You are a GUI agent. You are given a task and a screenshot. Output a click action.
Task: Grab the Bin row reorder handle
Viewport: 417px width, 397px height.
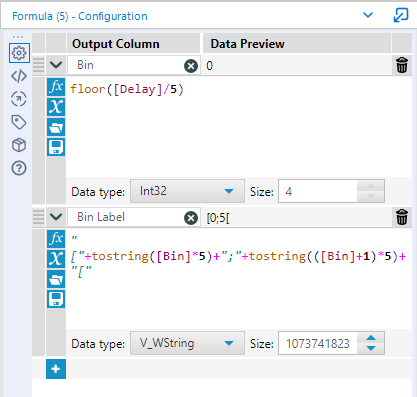pyautogui.click(x=38, y=65)
